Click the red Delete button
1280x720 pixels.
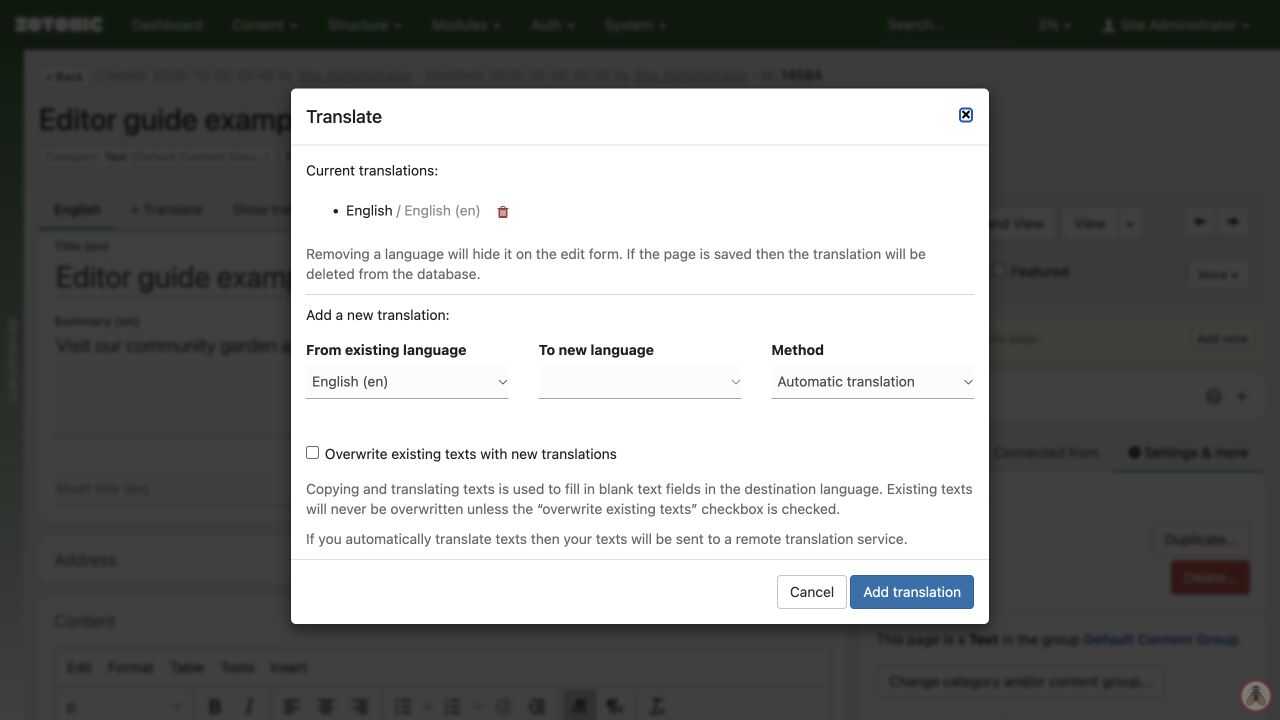(1210, 577)
